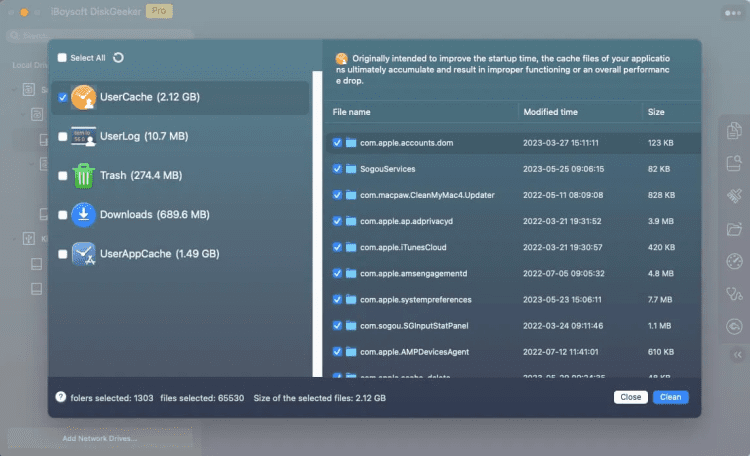
Task: Tick the Select All checkbox
Action: click(62, 58)
